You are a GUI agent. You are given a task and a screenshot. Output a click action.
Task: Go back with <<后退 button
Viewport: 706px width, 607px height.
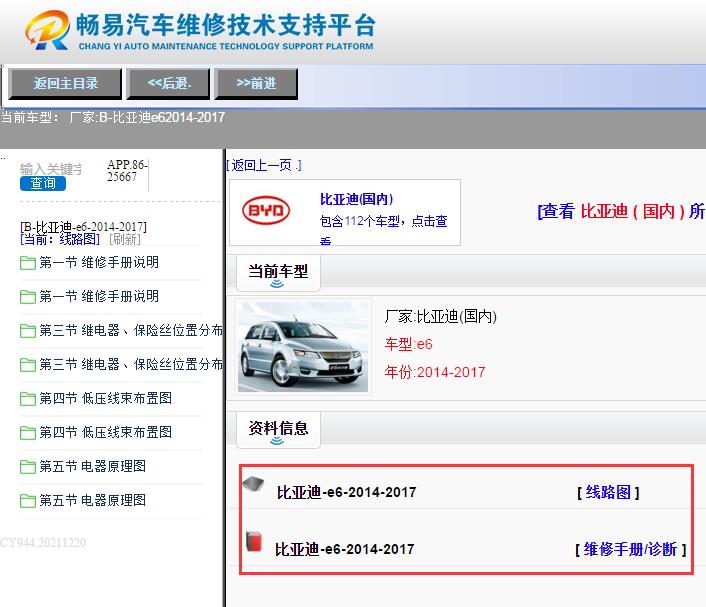tap(168, 83)
